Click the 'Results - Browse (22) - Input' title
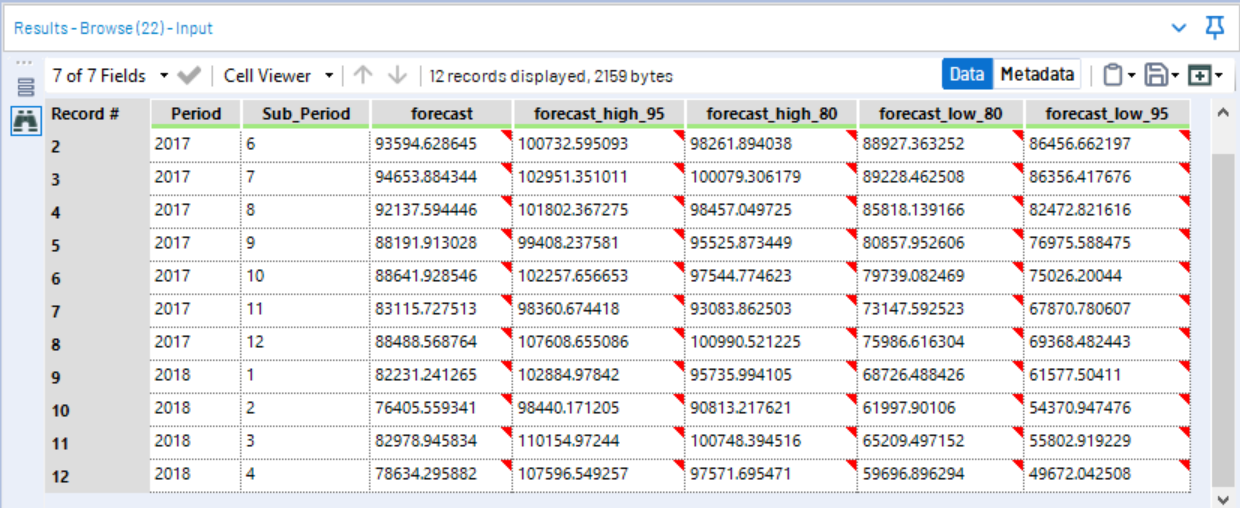This screenshot has height=508, width=1240. (113, 28)
